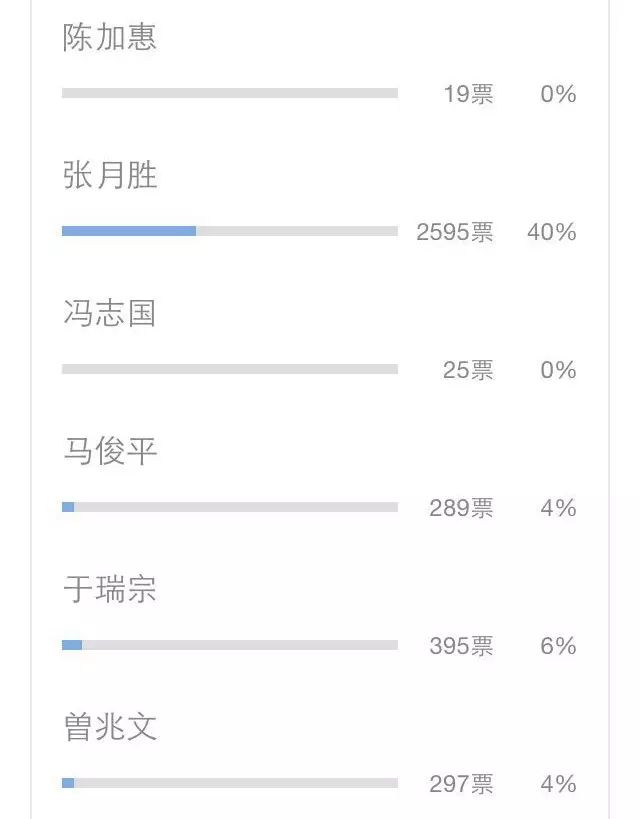The width and height of the screenshot is (640, 819).
Task: Click the 2595票 vote count
Action: [455, 232]
